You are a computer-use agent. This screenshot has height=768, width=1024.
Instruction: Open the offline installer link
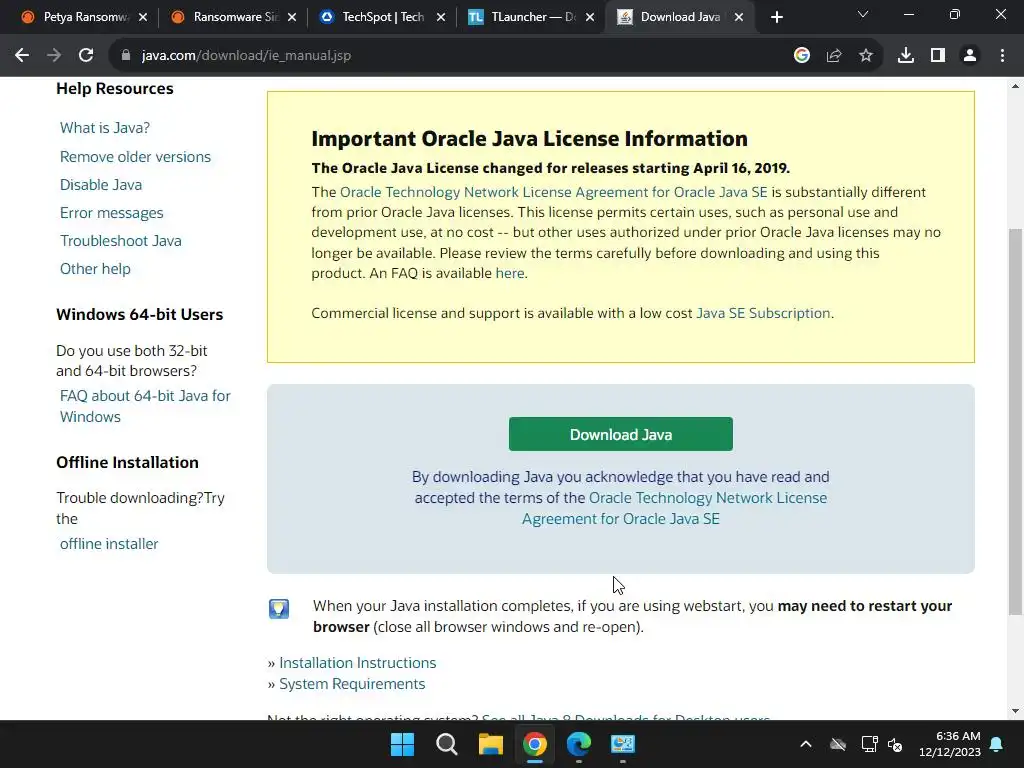109,544
